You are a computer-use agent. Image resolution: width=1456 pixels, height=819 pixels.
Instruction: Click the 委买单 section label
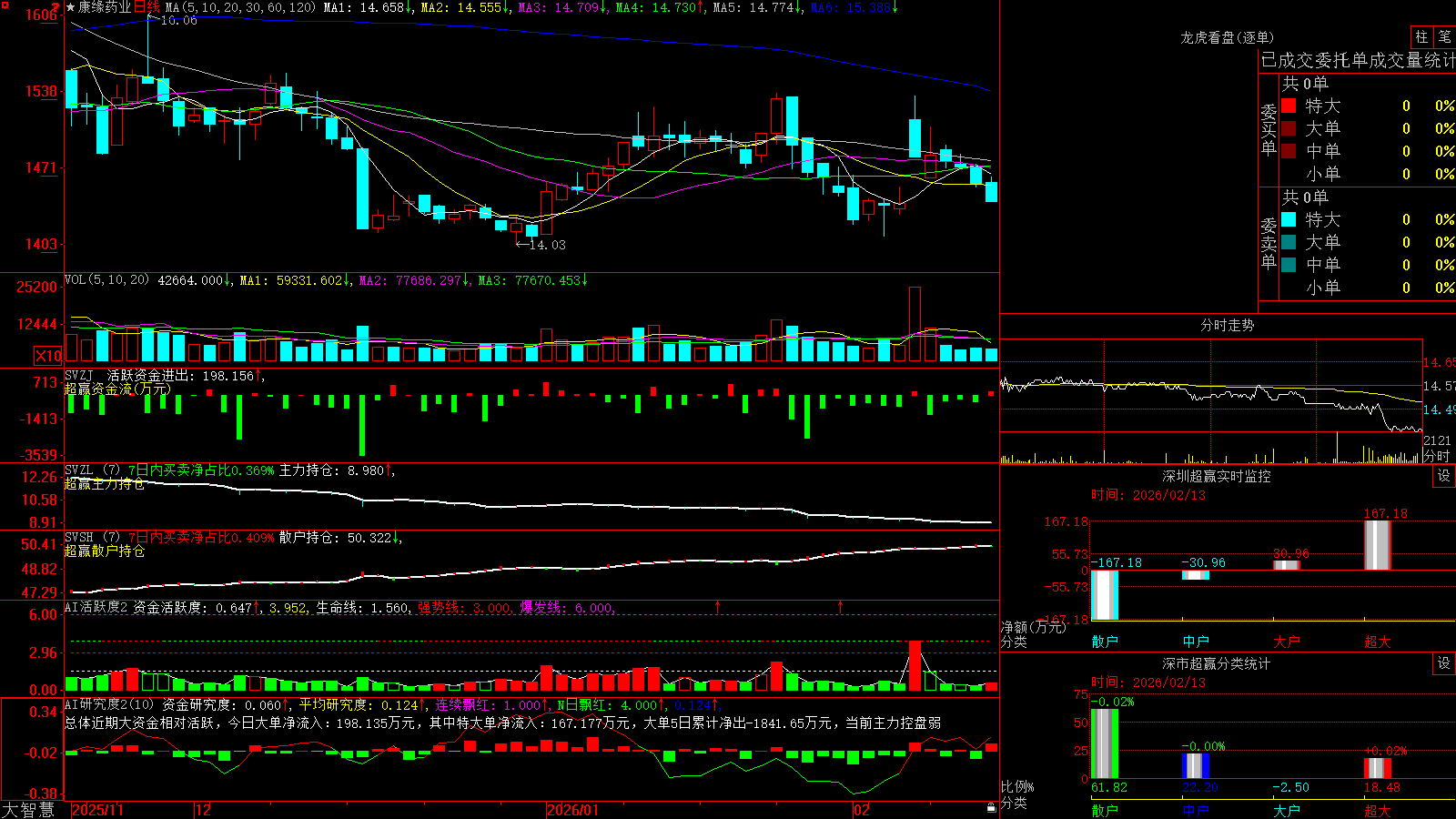[x=1269, y=130]
